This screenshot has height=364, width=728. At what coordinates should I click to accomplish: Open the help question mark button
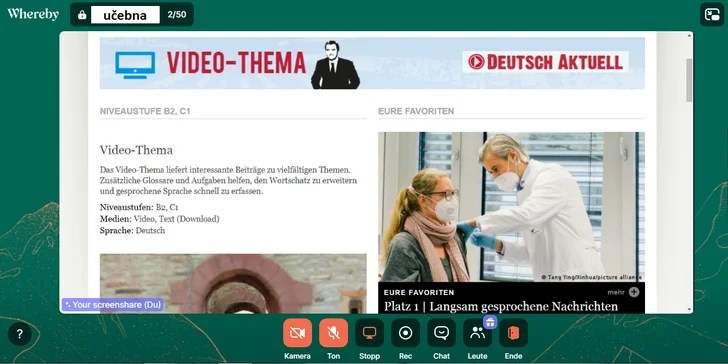click(20, 334)
